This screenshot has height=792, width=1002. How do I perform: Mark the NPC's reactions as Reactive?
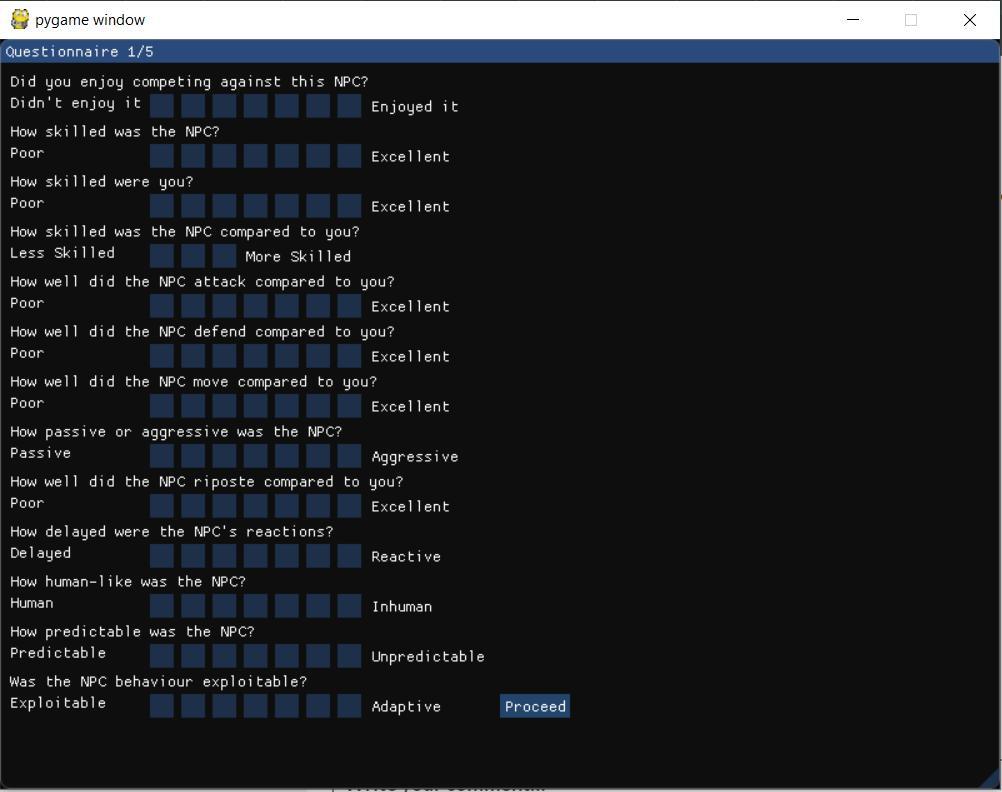[349, 554]
